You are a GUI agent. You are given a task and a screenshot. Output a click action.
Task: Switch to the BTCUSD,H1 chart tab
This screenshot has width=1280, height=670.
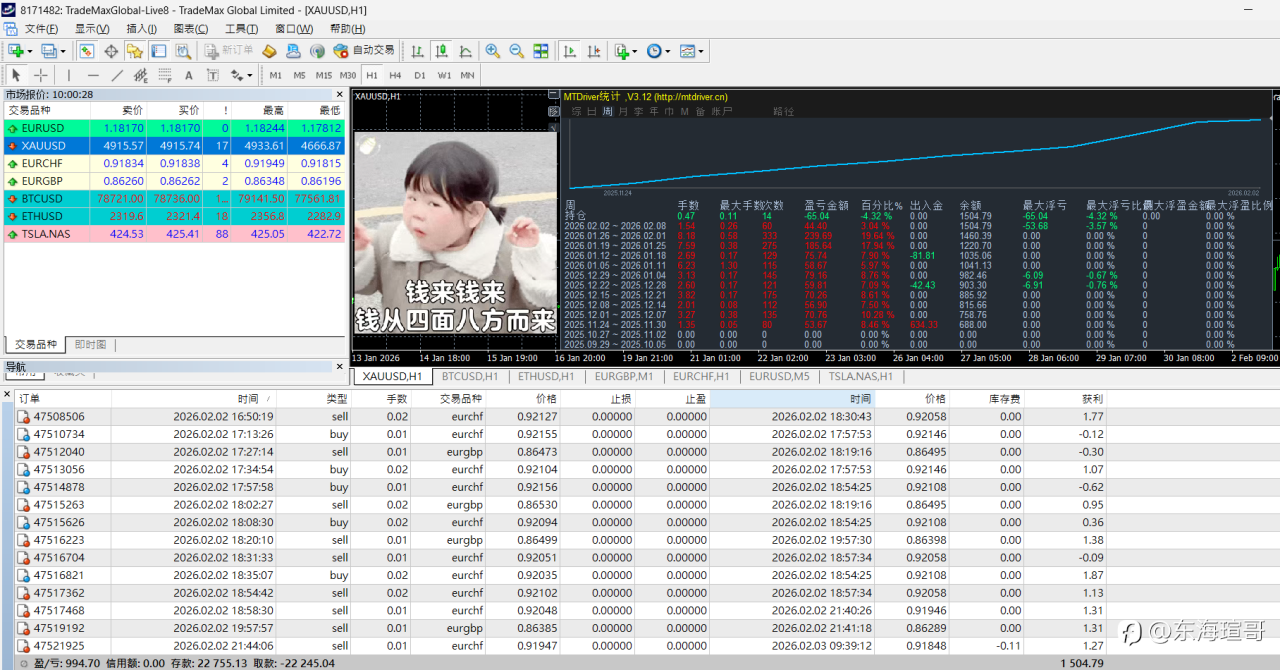pyautogui.click(x=469, y=376)
